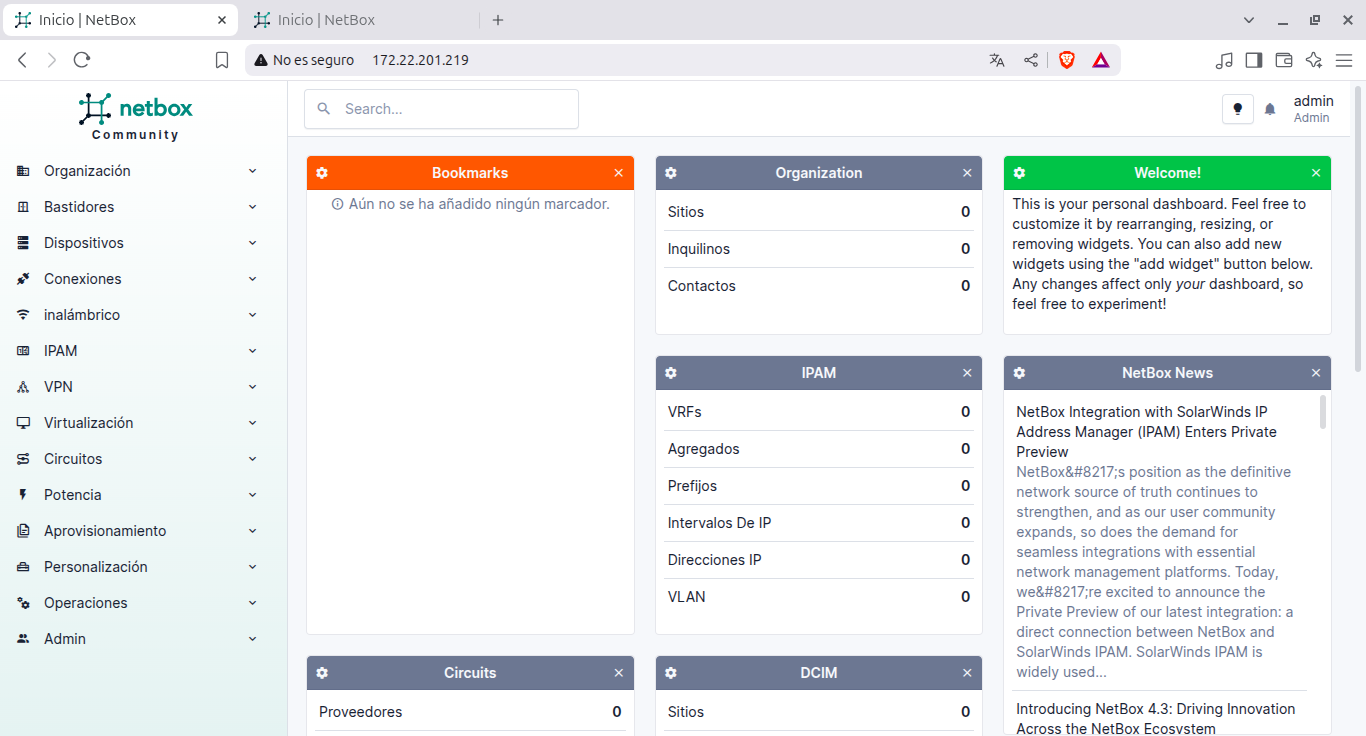The height and width of the screenshot is (736, 1366).
Task: Click the Personalización toolbox icon
Action: 23,567
